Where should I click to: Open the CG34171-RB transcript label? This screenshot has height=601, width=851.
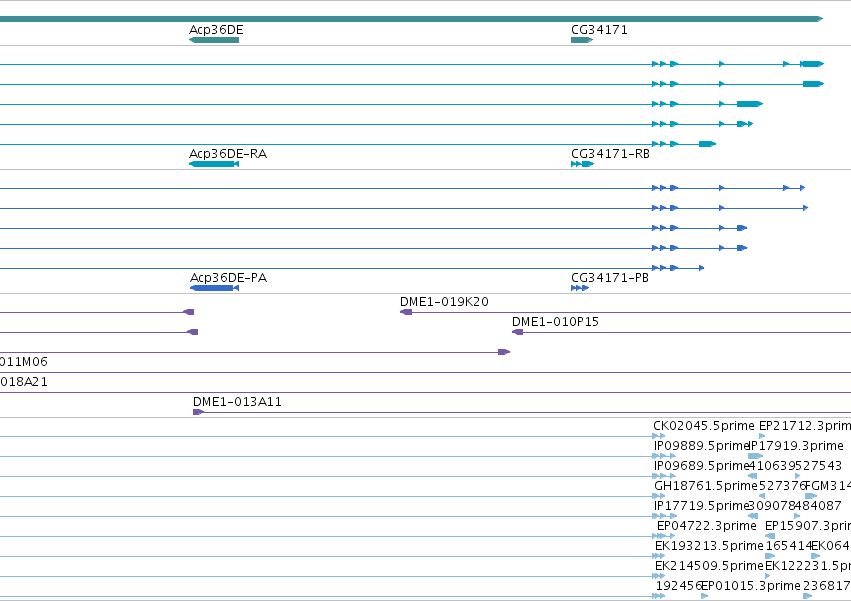tap(610, 154)
